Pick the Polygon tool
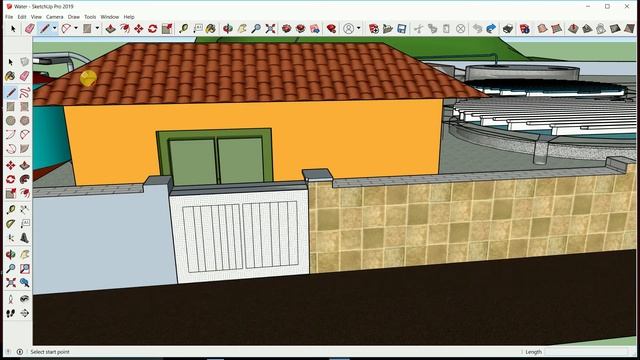 point(24,120)
